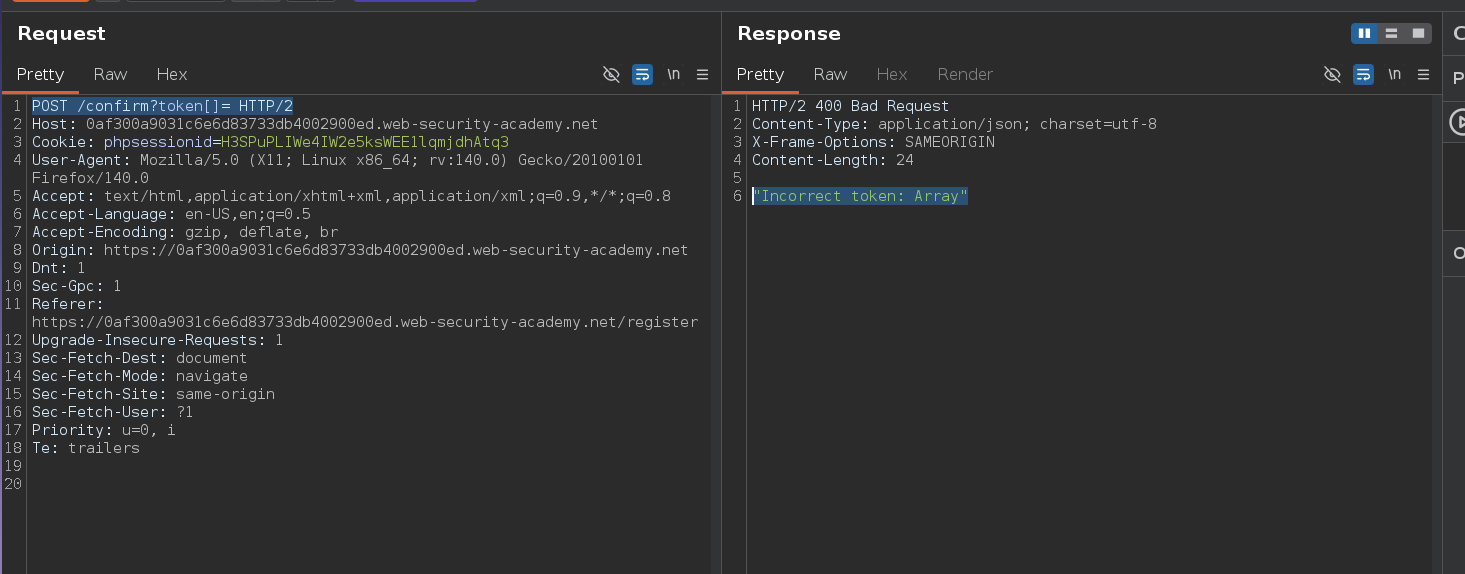This screenshot has height=574, width=1465.
Task: Click the Accept: text/html header line
Action: coord(351,196)
